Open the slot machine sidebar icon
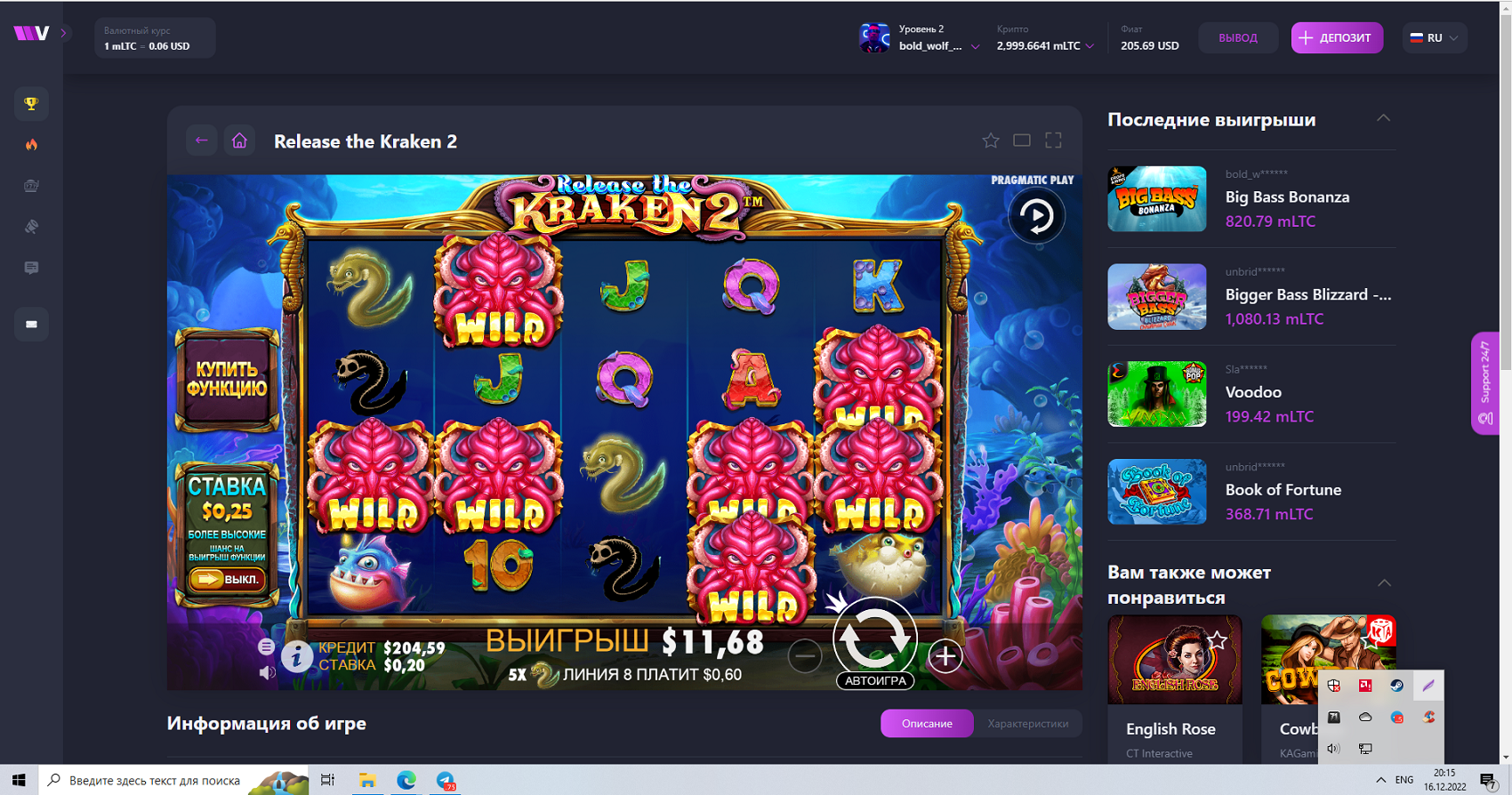This screenshot has width=1512, height=795. pos(31,186)
